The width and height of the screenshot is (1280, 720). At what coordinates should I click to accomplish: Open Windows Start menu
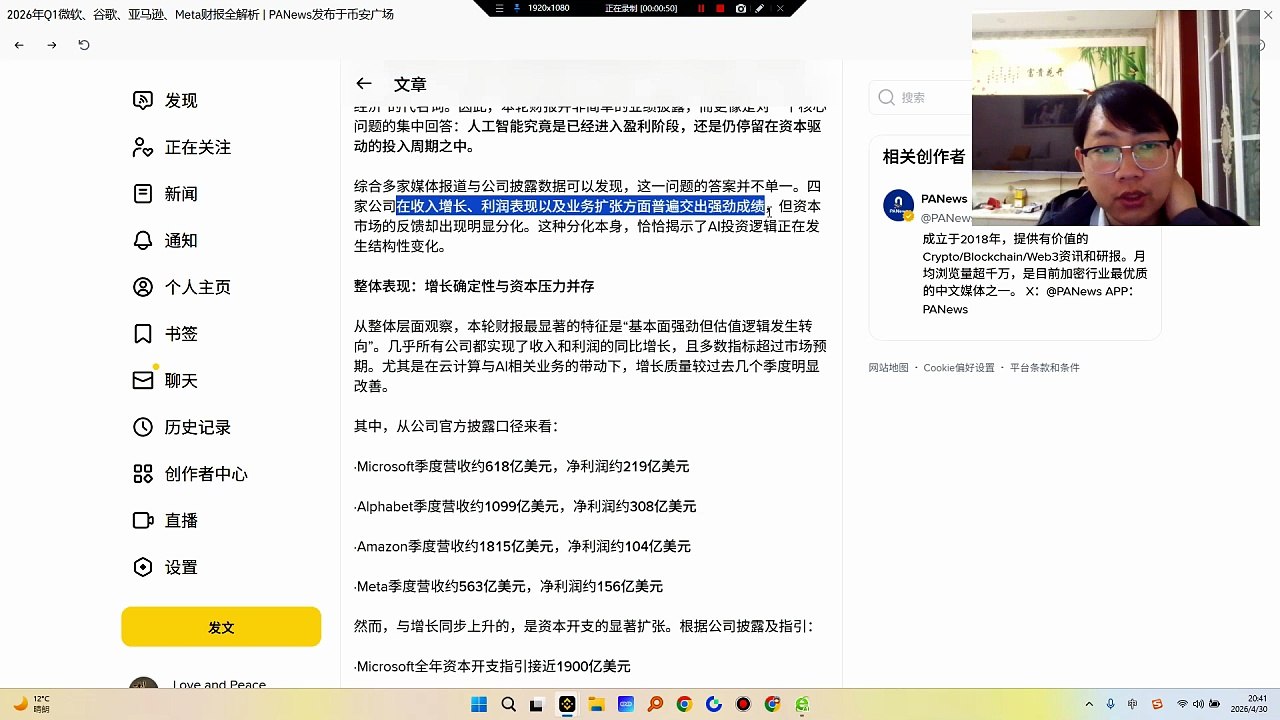click(x=479, y=704)
